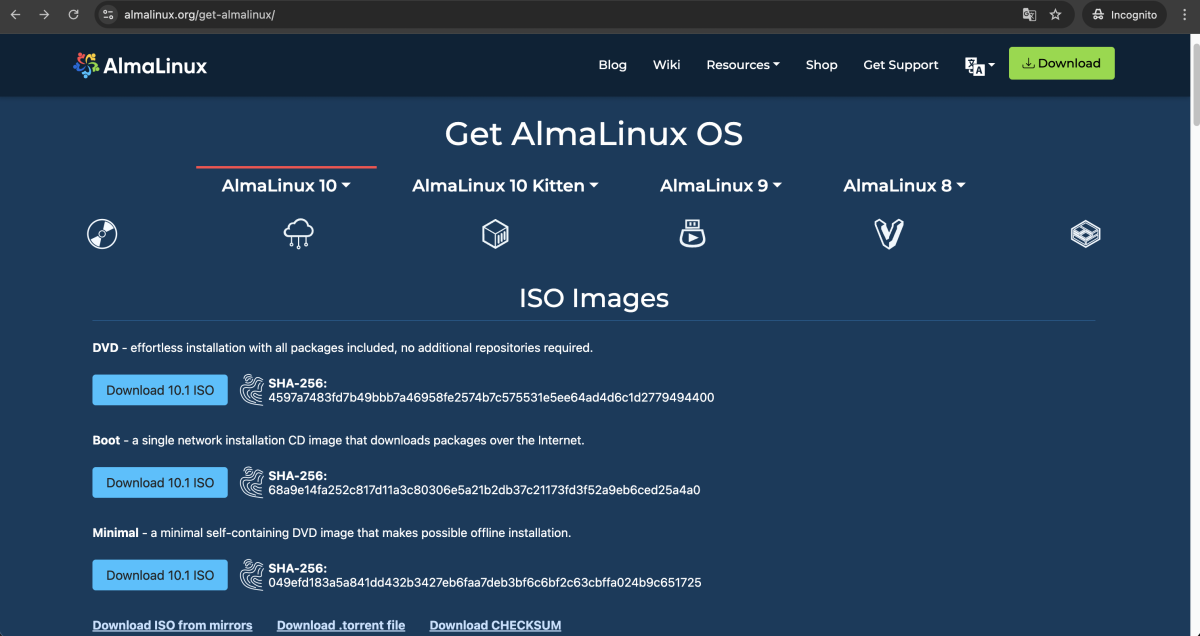Select the ISO disc image icon
Screen dimensions: 1200x636
[102, 234]
